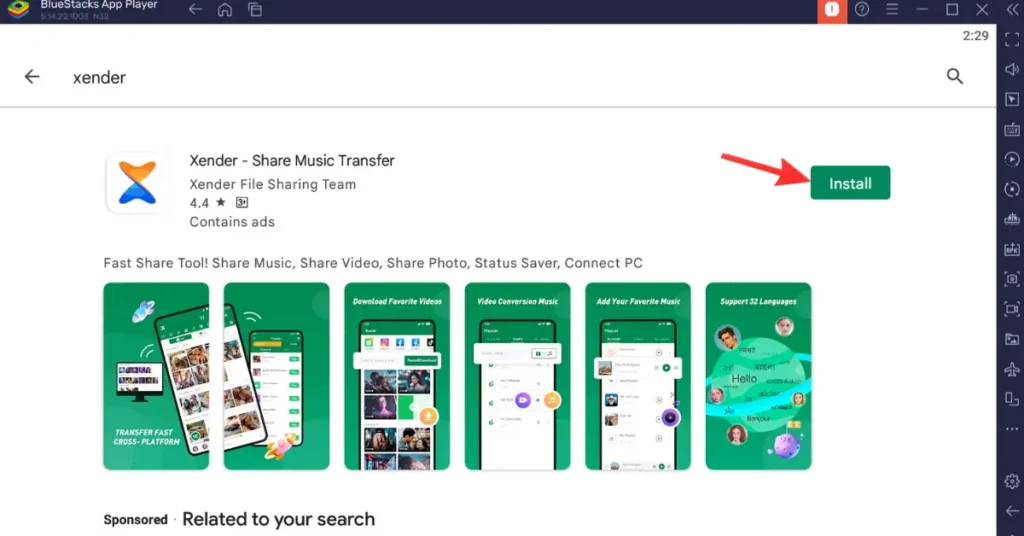The width and height of the screenshot is (1024, 536).
Task: Open the keyboard controls icon in sidebar
Action: tap(1012, 129)
